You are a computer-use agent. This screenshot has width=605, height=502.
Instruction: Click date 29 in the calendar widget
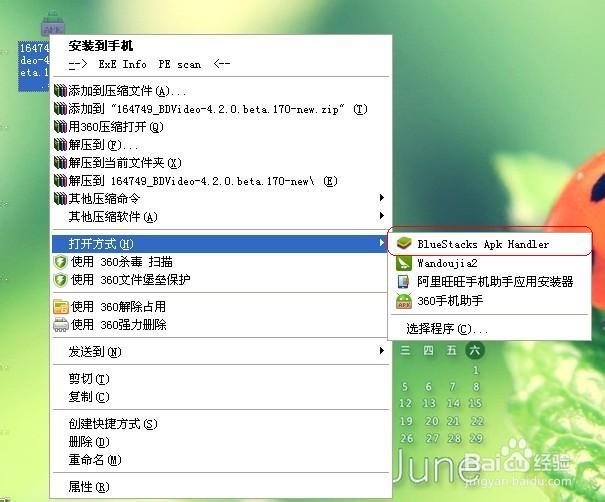476,438
